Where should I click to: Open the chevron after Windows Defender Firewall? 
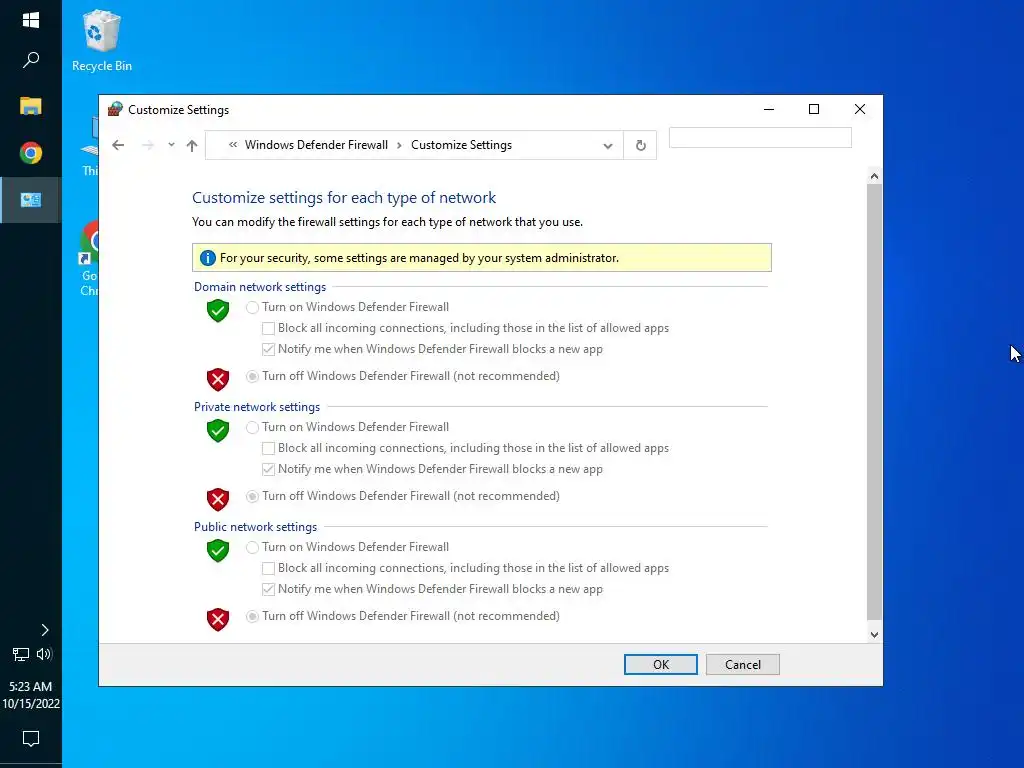[x=399, y=145]
